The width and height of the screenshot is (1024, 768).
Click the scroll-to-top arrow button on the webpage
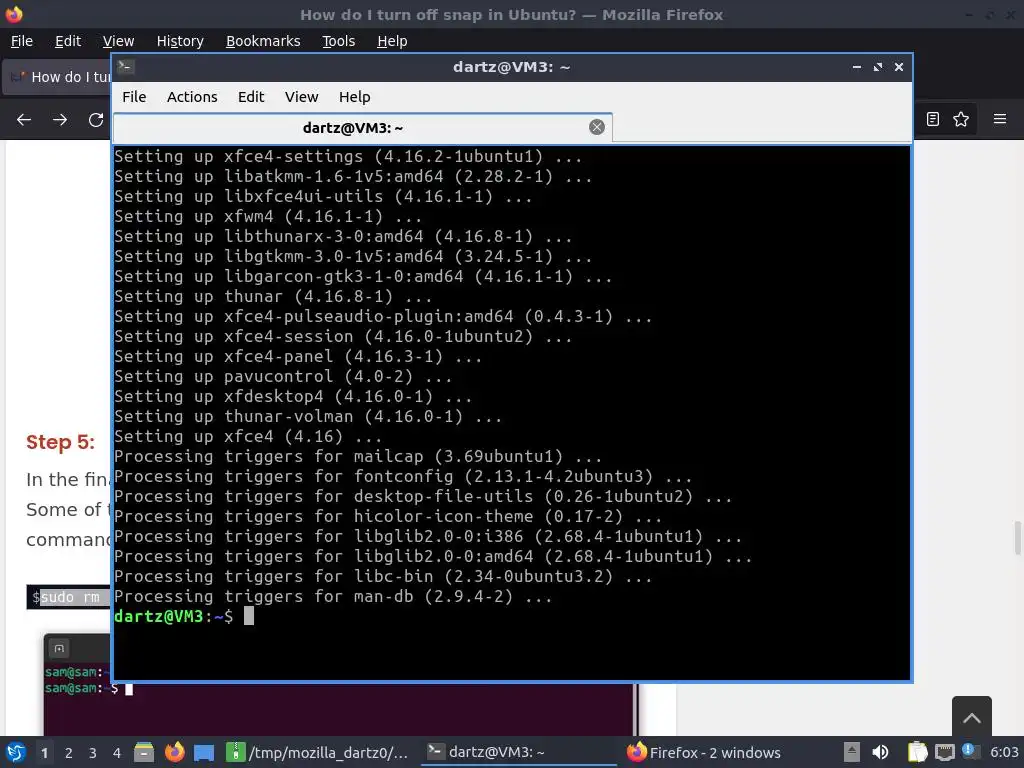[972, 717]
